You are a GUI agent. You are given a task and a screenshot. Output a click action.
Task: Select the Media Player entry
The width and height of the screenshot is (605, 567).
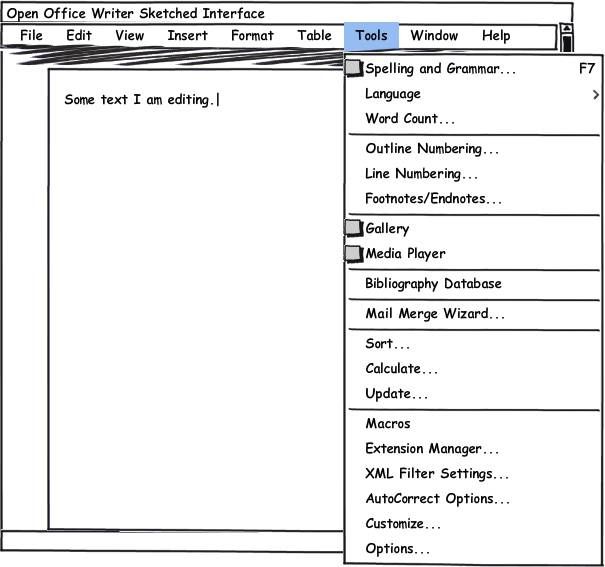click(x=473, y=254)
